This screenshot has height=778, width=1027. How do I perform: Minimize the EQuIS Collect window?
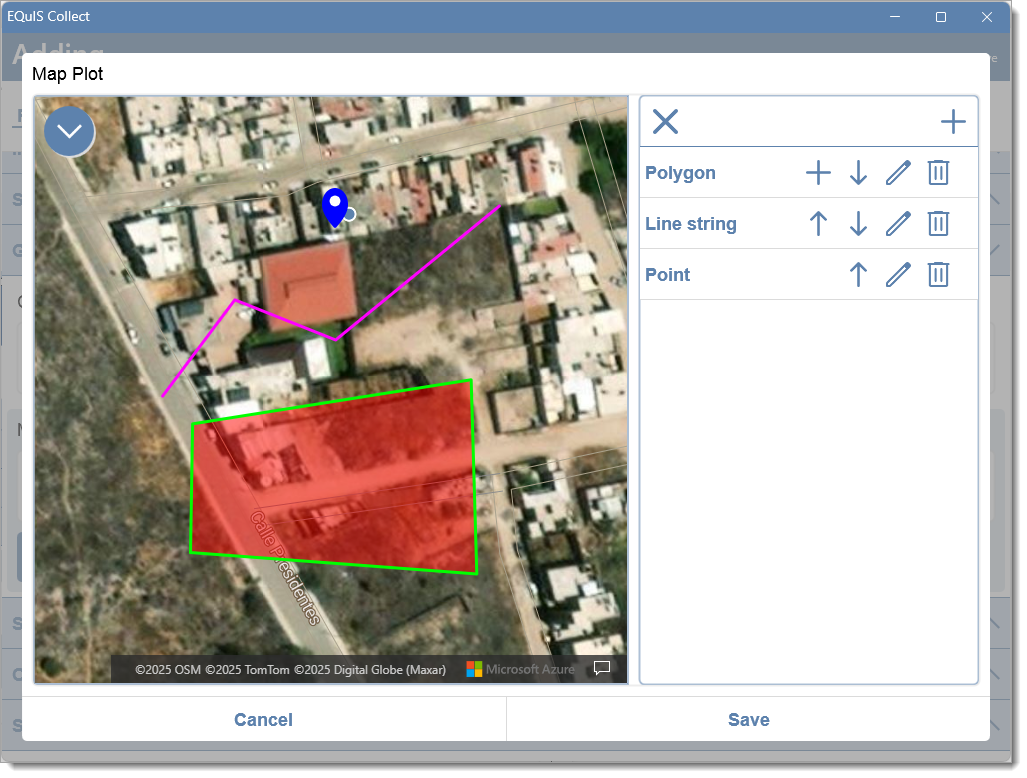coord(895,17)
